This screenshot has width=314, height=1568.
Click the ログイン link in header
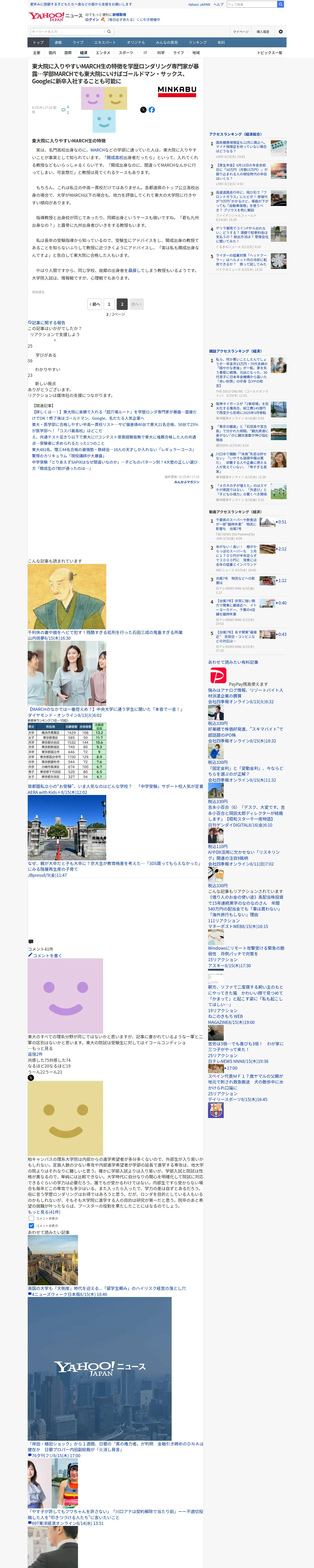pos(92,20)
